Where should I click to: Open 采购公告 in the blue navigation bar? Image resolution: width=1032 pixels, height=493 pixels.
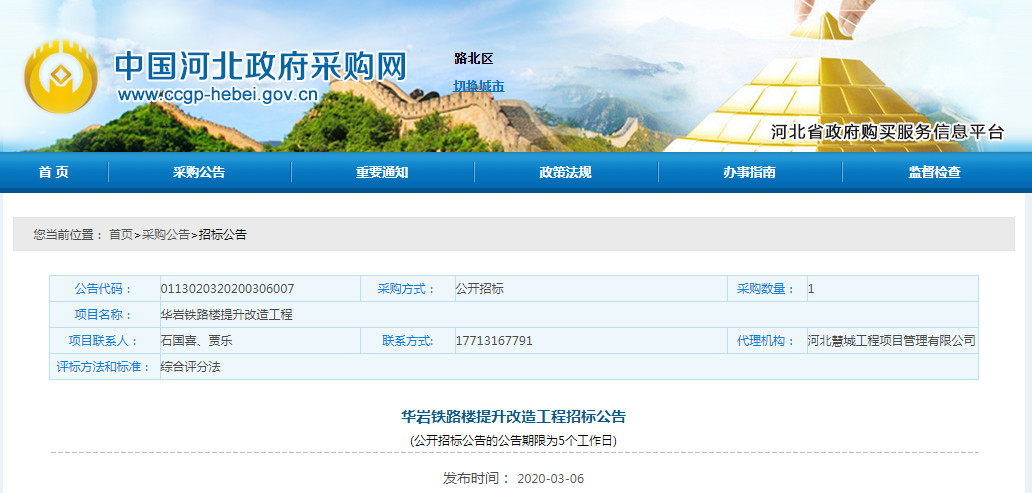[x=199, y=172]
